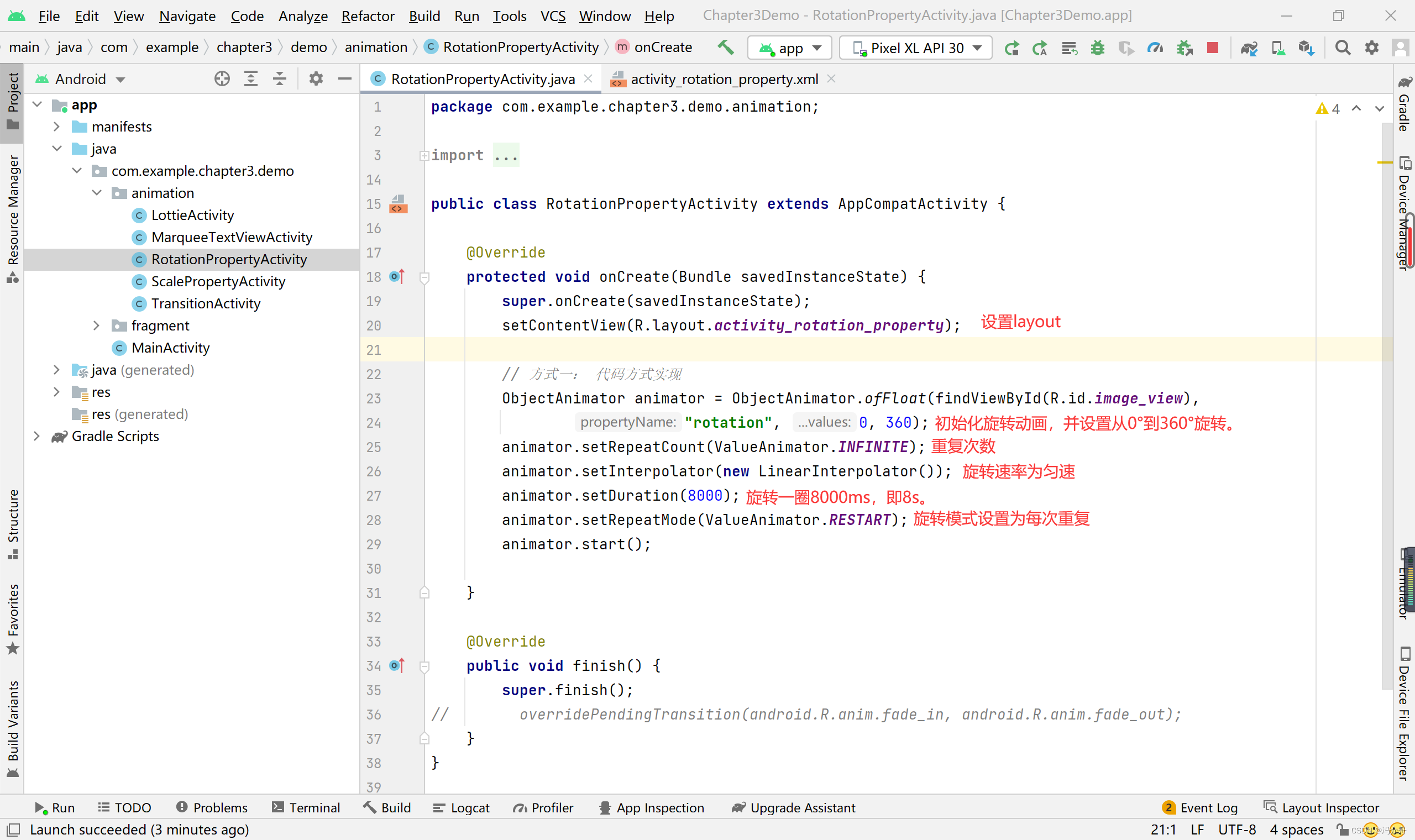Click the Make Project hammer icon
Screen dimensions: 1415x840
[x=725, y=48]
